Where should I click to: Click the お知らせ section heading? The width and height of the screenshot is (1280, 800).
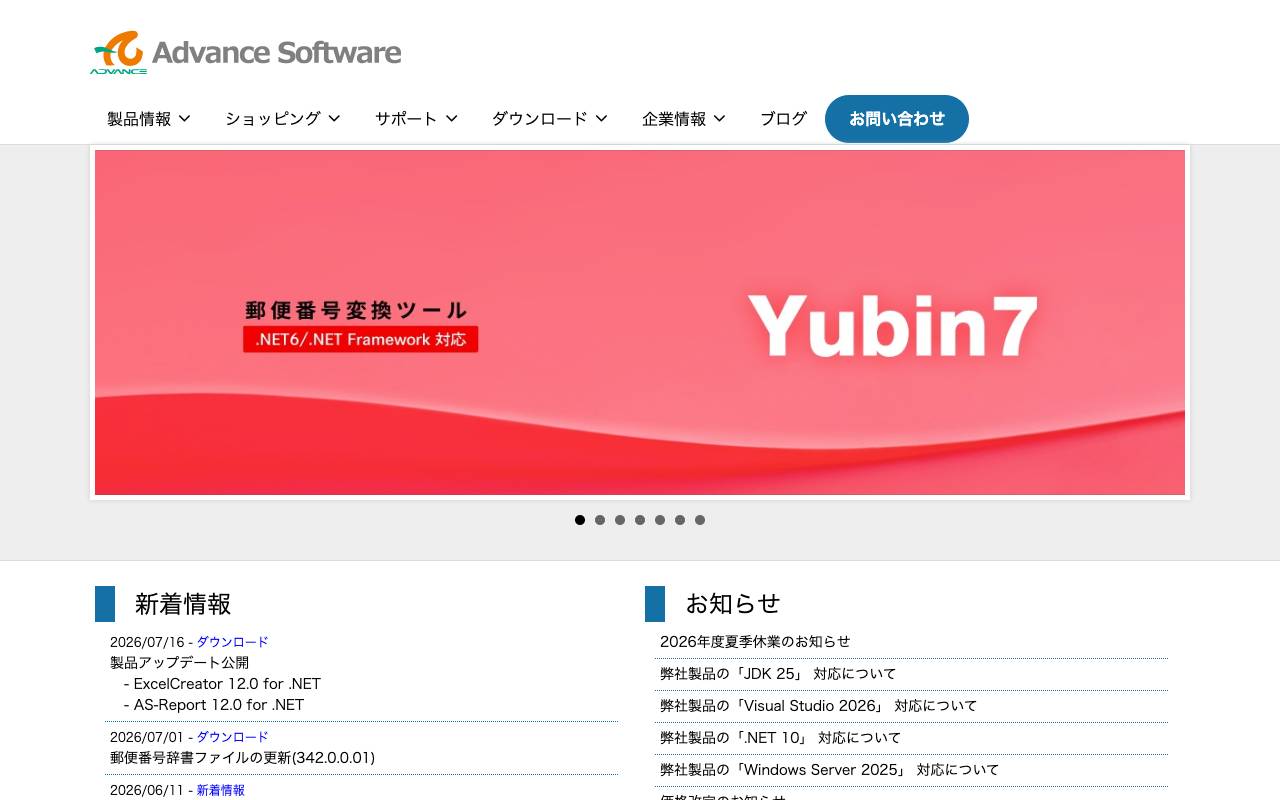733,604
